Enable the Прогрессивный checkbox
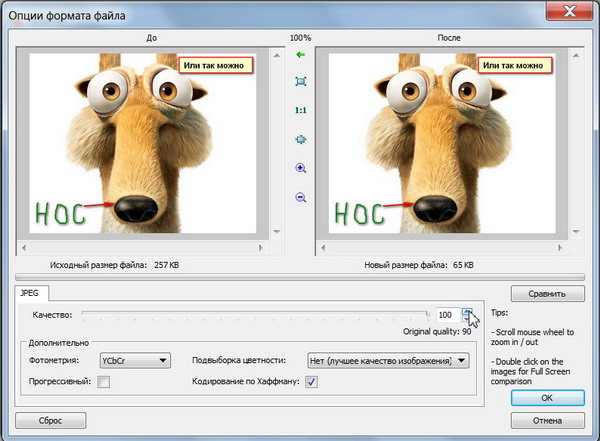The image size is (600, 441). [x=103, y=382]
